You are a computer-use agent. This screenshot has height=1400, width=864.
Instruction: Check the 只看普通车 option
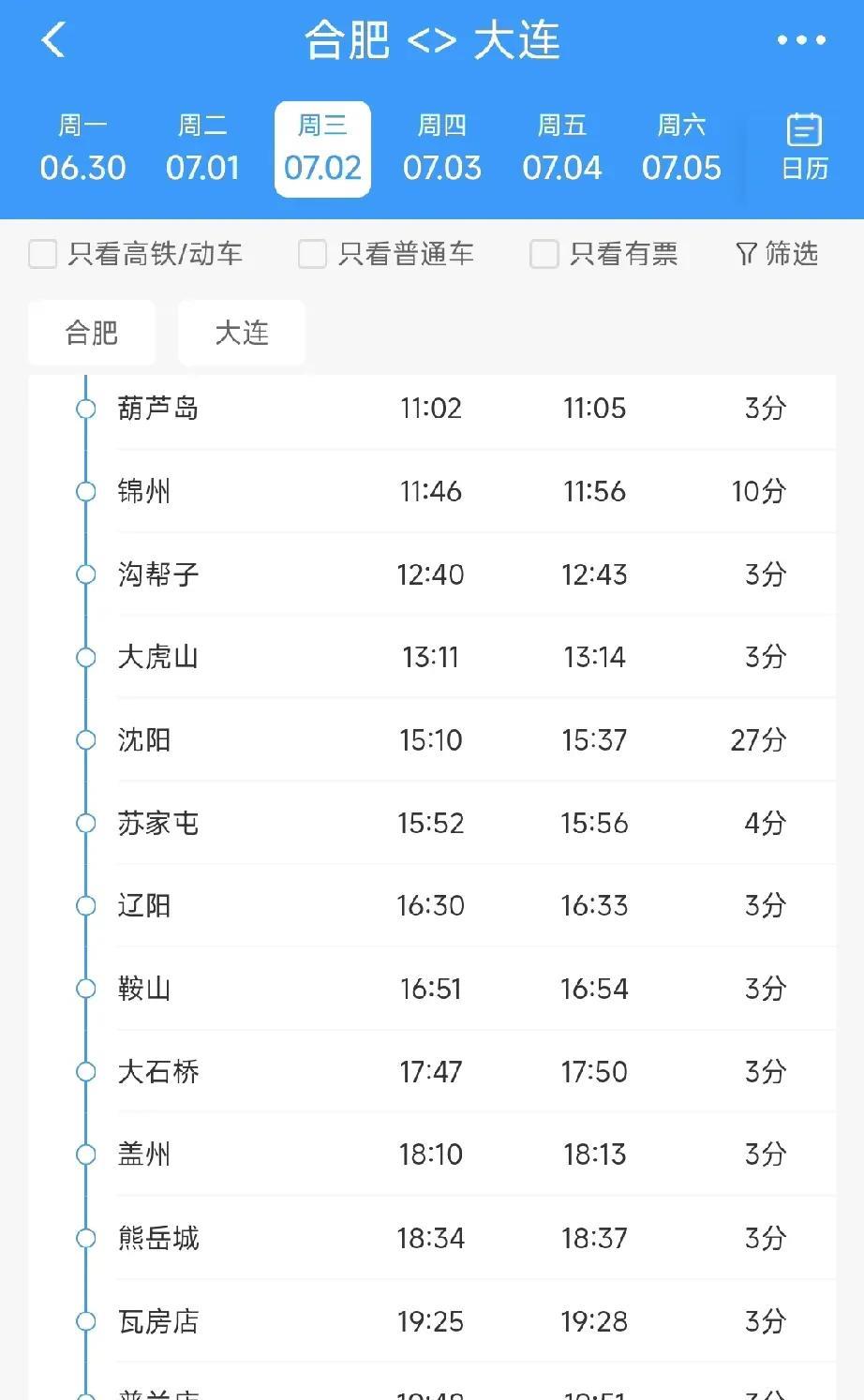(x=312, y=254)
